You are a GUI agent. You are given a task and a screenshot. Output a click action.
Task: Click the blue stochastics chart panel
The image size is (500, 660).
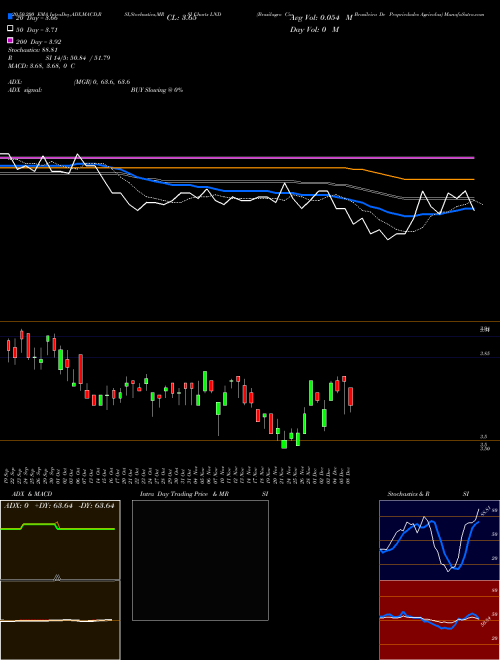439,540
